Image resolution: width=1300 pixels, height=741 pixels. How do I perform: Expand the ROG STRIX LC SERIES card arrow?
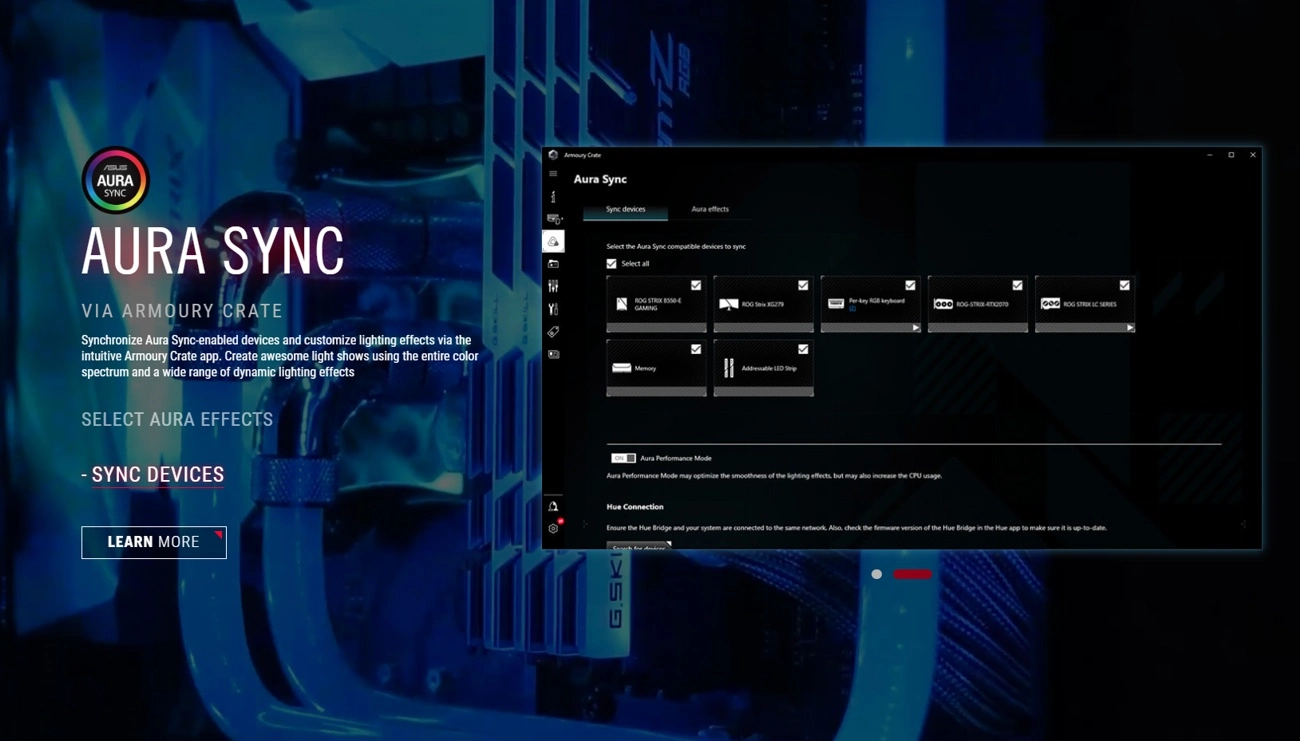[x=1130, y=328]
